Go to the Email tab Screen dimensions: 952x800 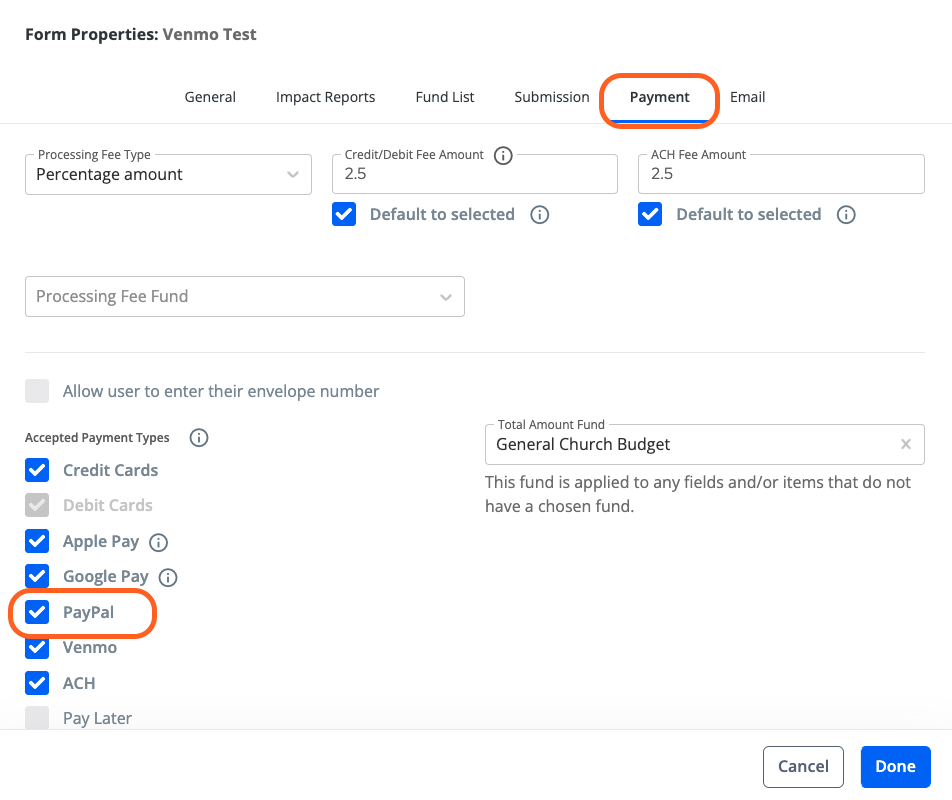pyautogui.click(x=747, y=97)
